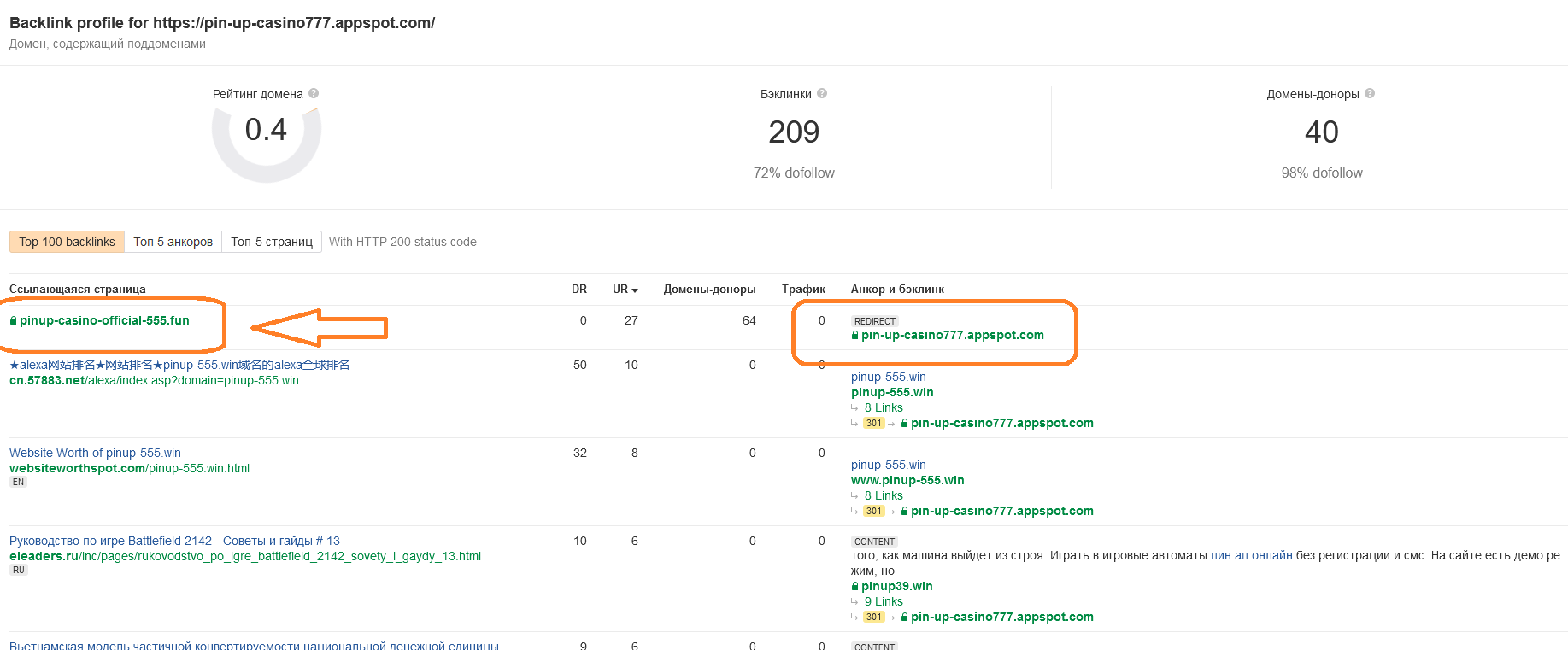Click With HTTP 200 status code note
Screen dimensions: 1568x650
402,242
